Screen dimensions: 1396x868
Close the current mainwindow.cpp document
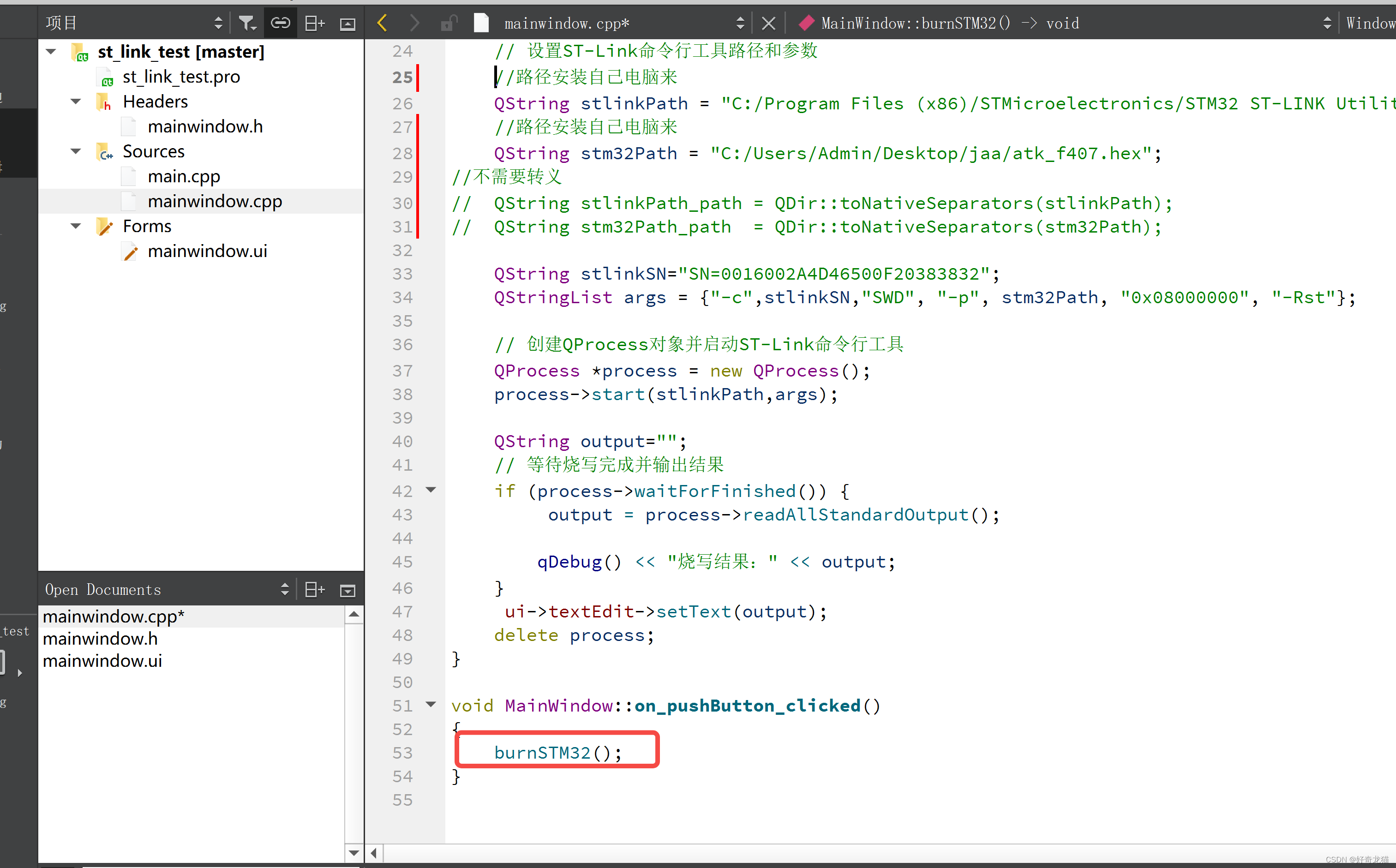click(x=768, y=23)
